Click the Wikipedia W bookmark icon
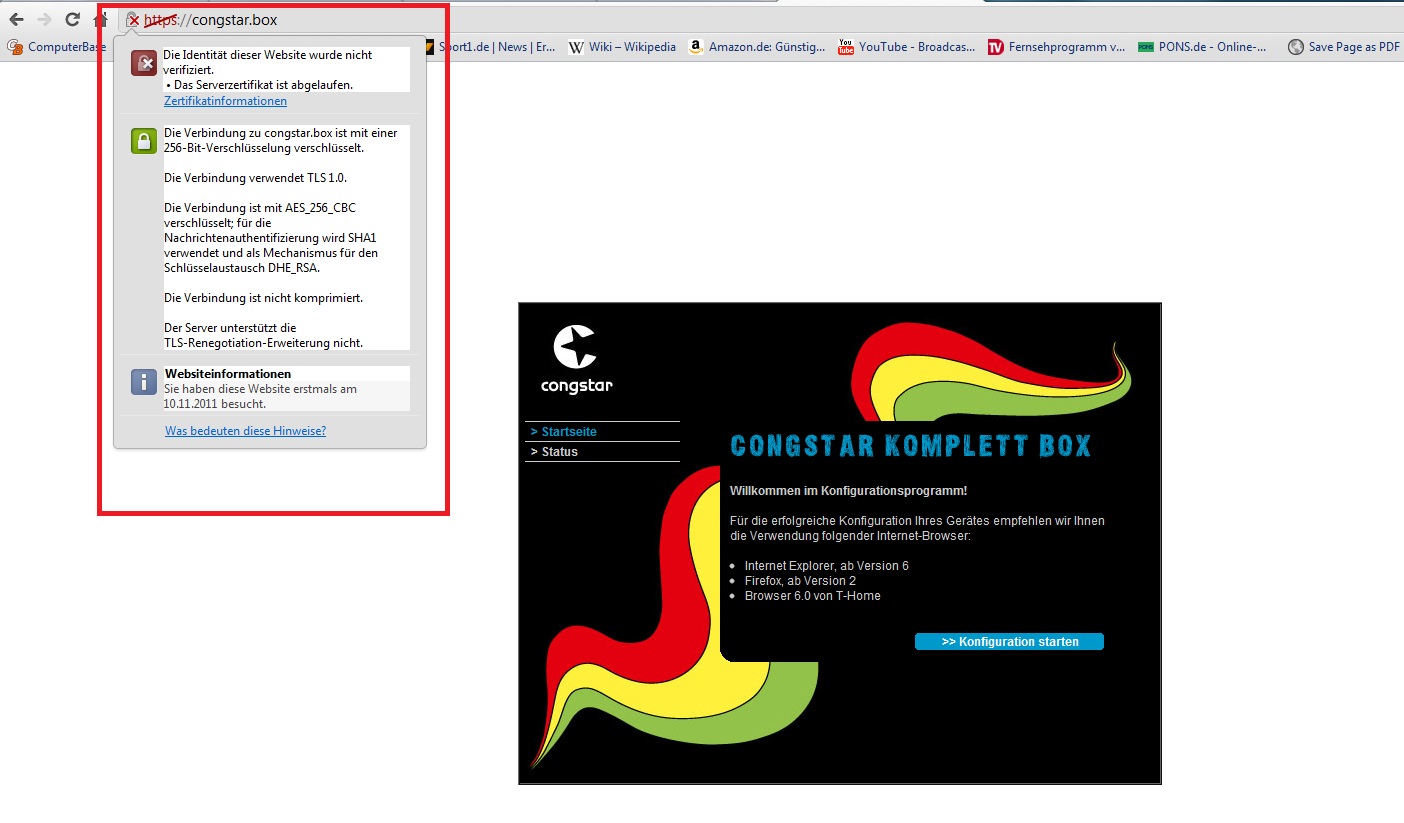Screen dimensions: 1404x823 576,47
